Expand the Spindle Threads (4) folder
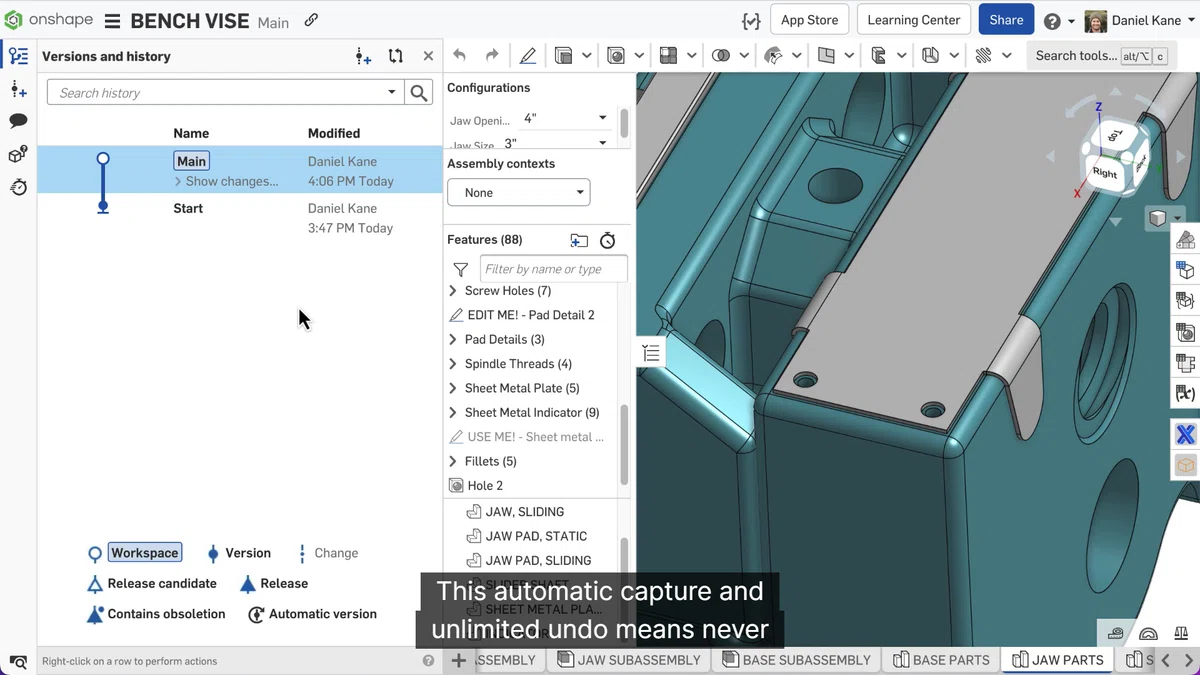Screen dimensions: 1200x675 click(x=453, y=364)
